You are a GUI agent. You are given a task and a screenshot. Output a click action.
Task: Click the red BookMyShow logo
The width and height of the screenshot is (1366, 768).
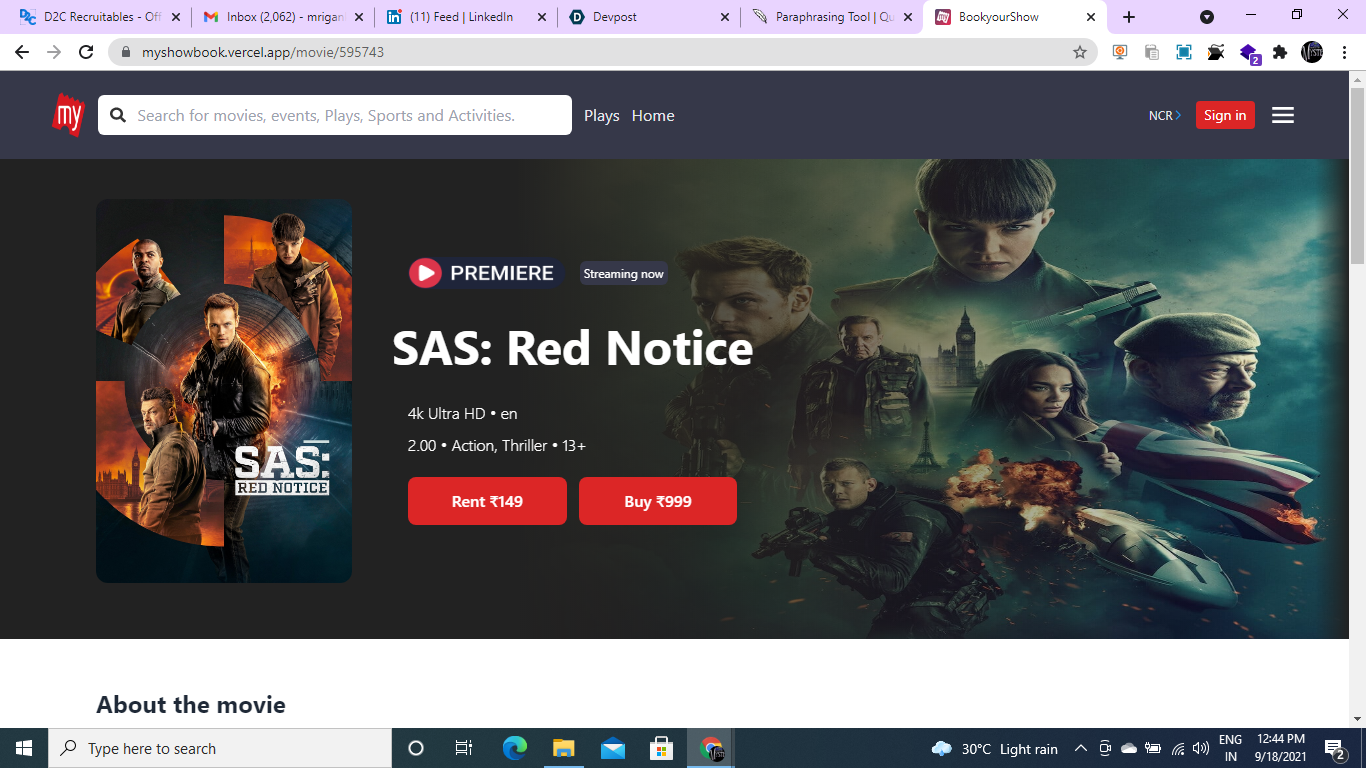[69, 115]
